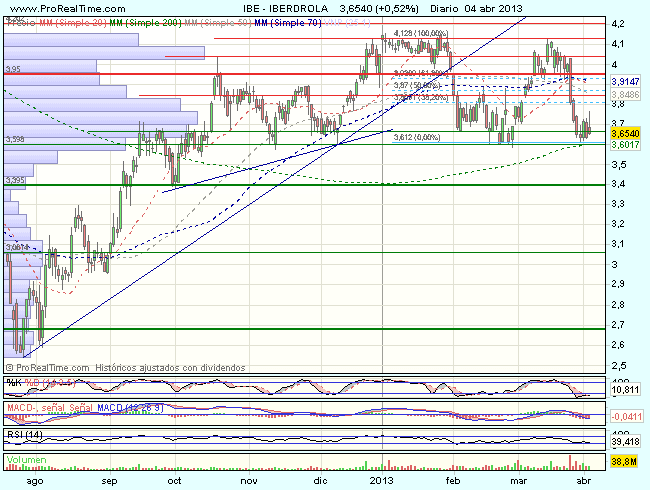
Task: Select the 4,128 (100,00%) Fibonacci label
Action: (x=418, y=33)
